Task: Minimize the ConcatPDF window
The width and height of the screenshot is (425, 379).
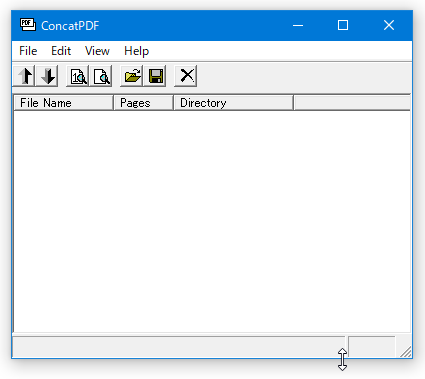Action: [298, 25]
